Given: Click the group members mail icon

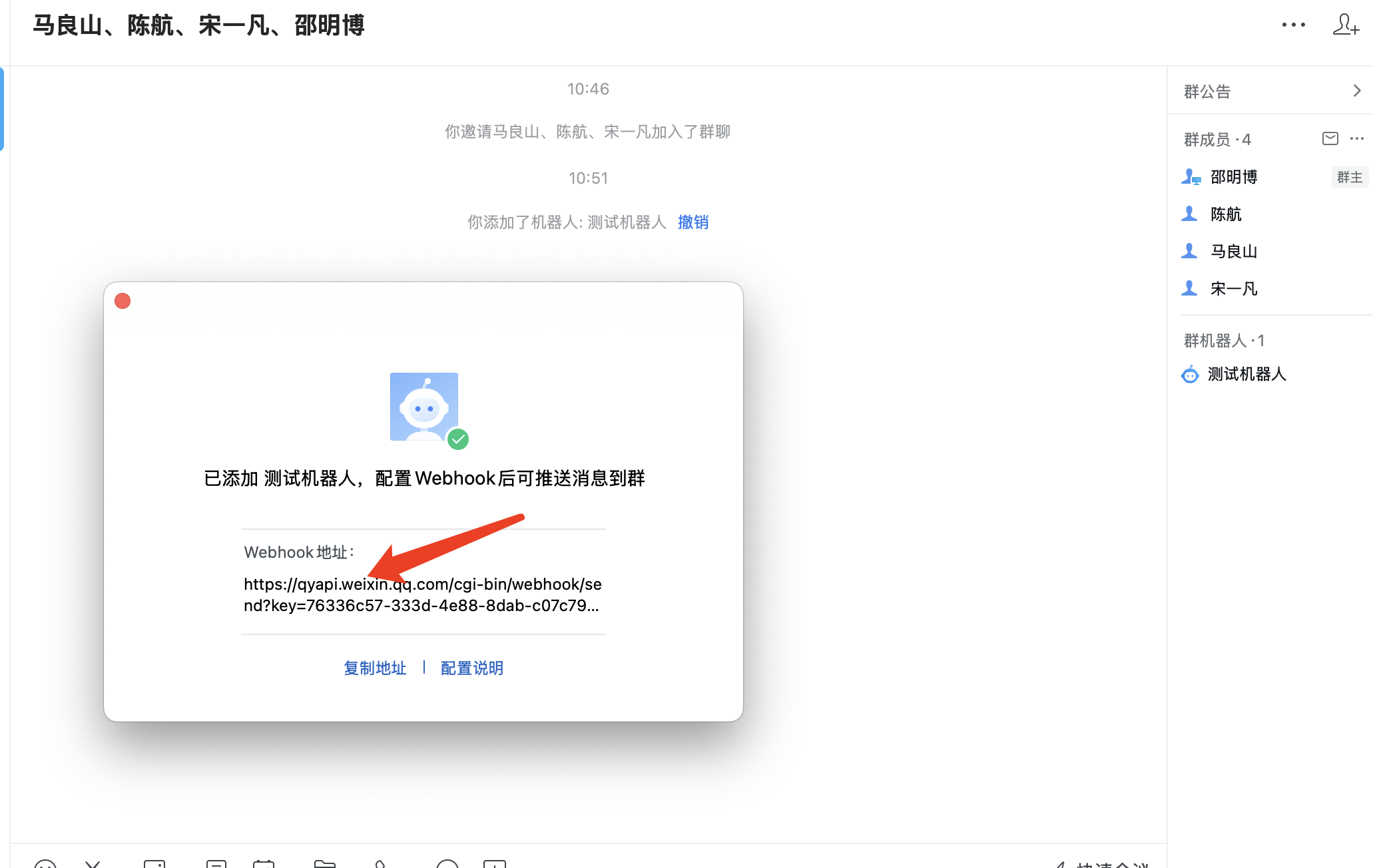Looking at the screenshot, I should [1330, 138].
